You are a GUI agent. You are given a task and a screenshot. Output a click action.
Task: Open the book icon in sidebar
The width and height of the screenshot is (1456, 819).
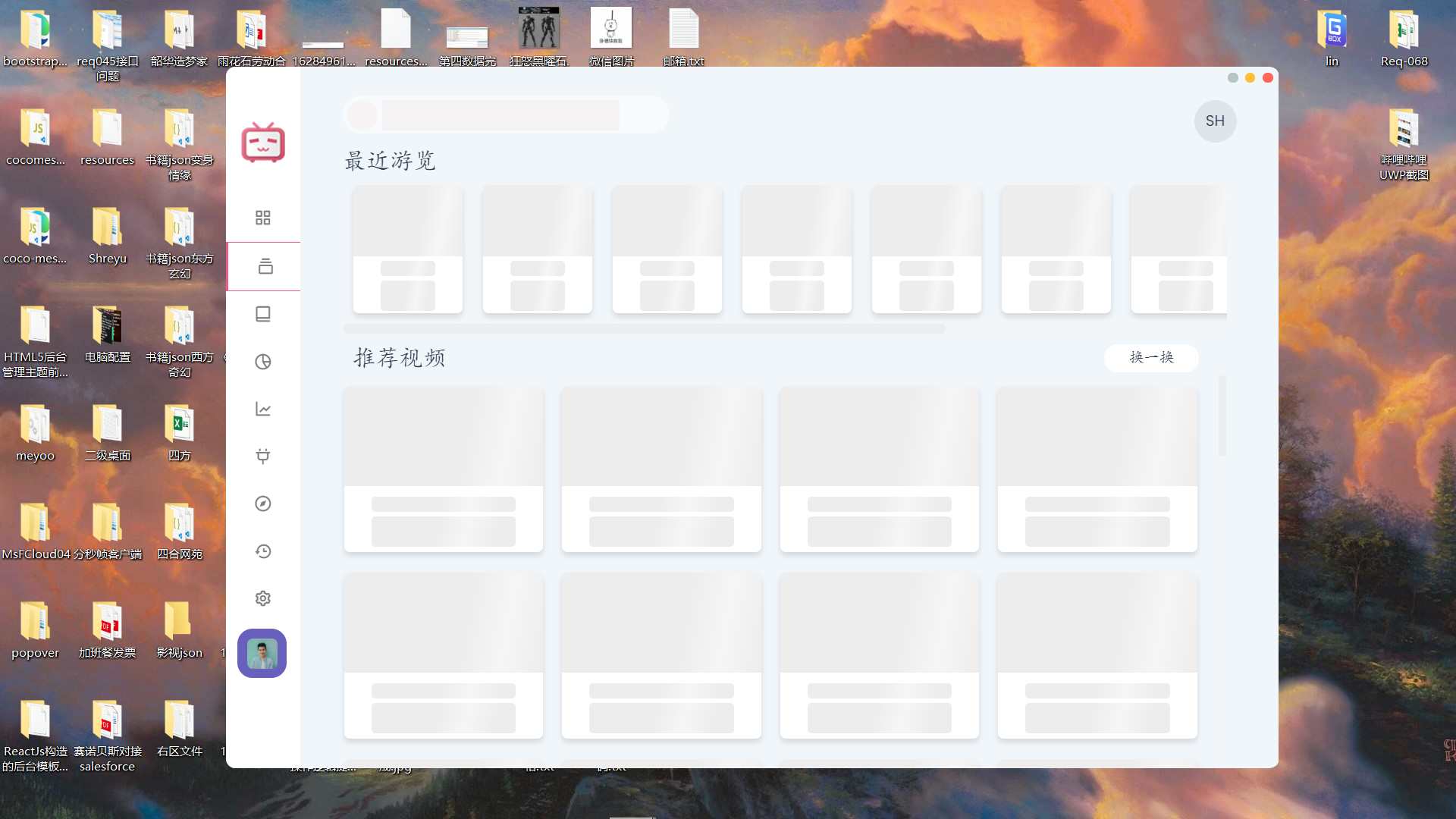point(263,314)
